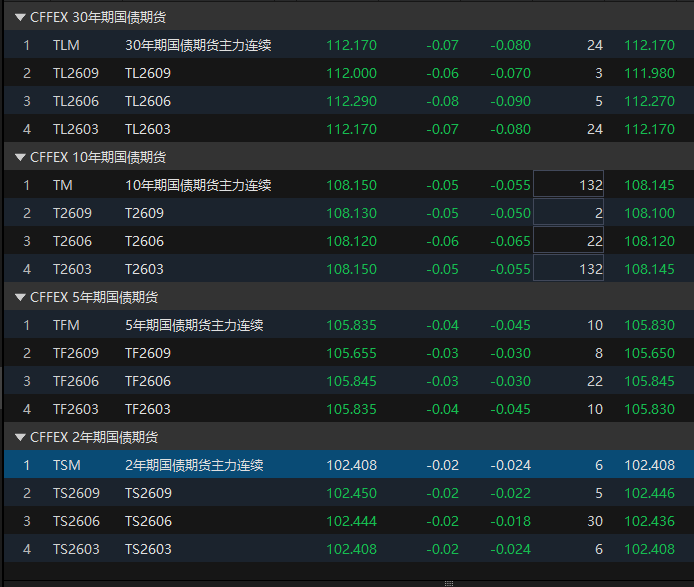This screenshot has width=694, height=587.
Task: Click price 112.000 in TL2609 row
Action: pyautogui.click(x=351, y=73)
